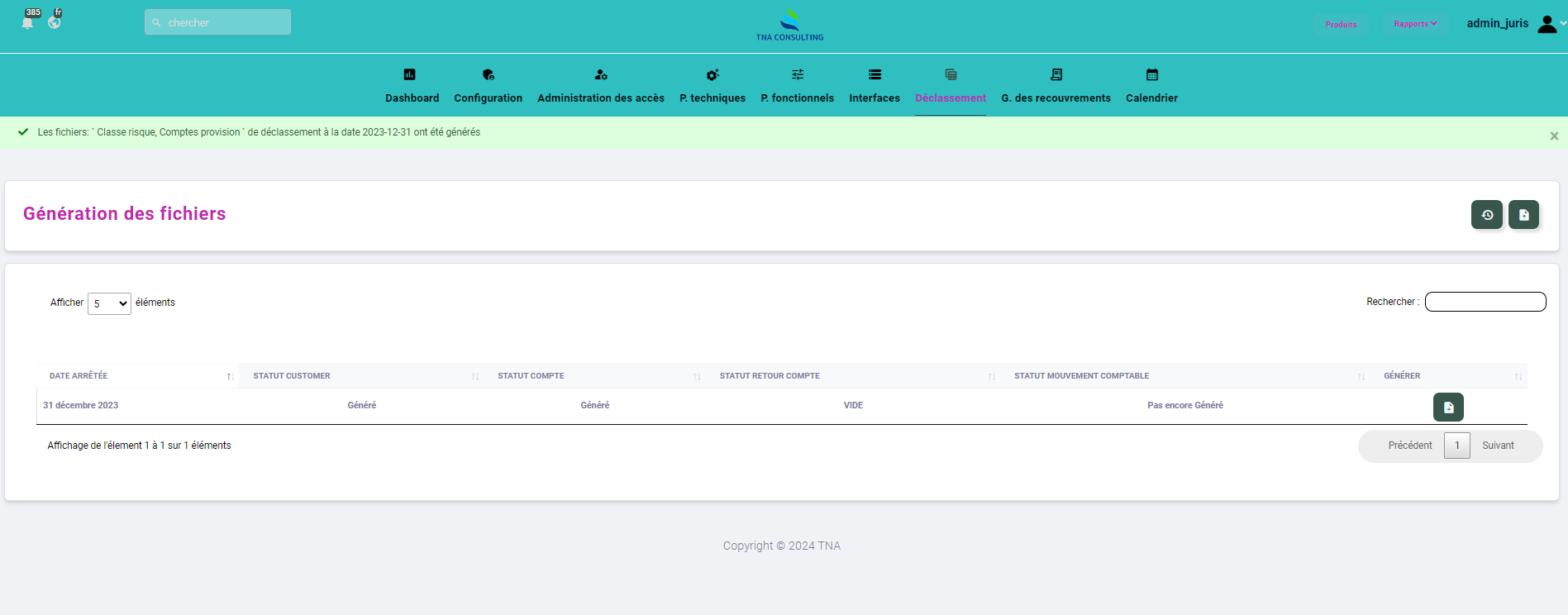
Task: Open P. techniques settings
Action: click(x=713, y=86)
